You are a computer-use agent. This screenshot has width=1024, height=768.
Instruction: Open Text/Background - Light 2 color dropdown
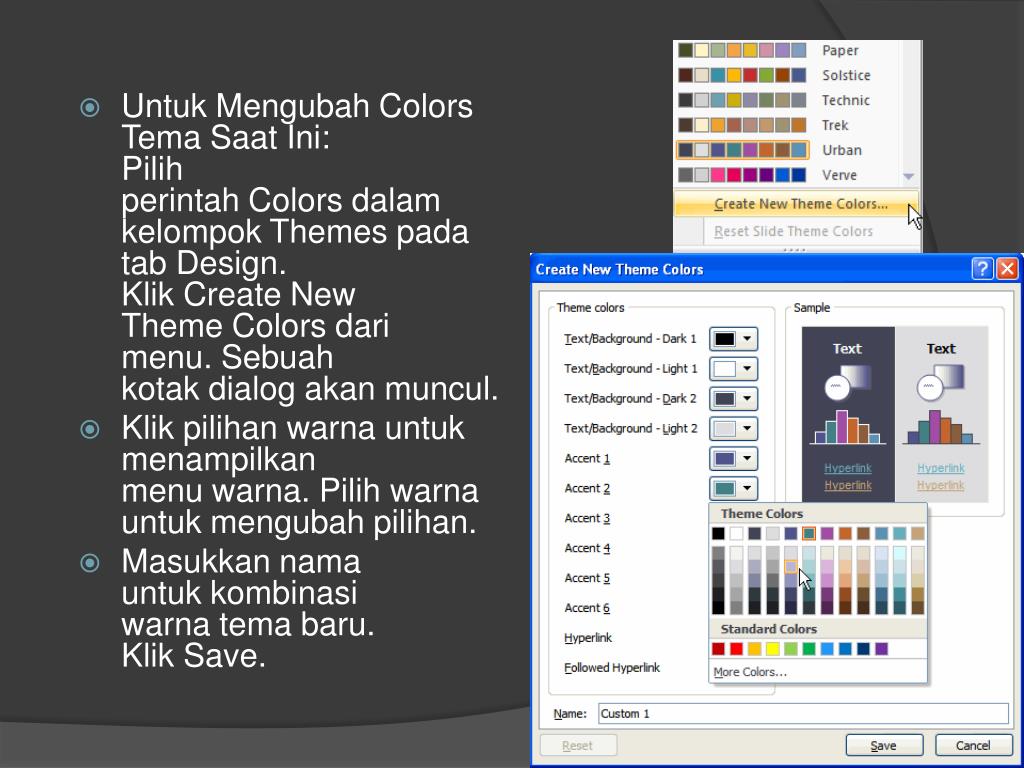(733, 428)
